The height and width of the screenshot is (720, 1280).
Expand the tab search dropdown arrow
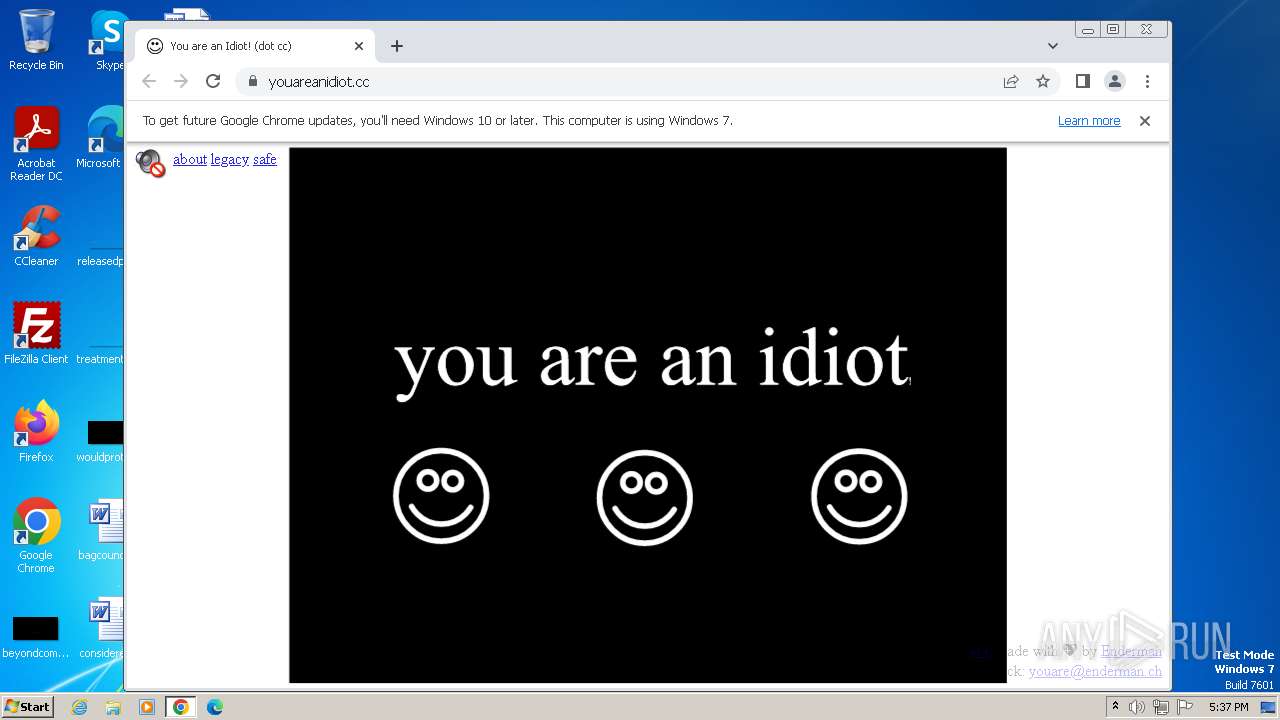tap(1053, 46)
